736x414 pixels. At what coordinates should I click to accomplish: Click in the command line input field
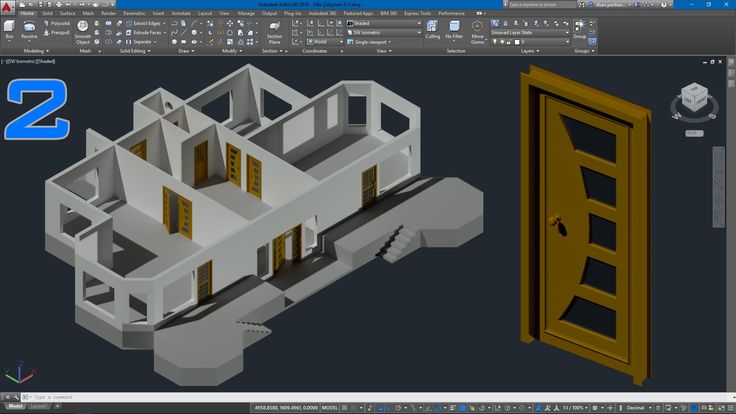[x=376, y=397]
